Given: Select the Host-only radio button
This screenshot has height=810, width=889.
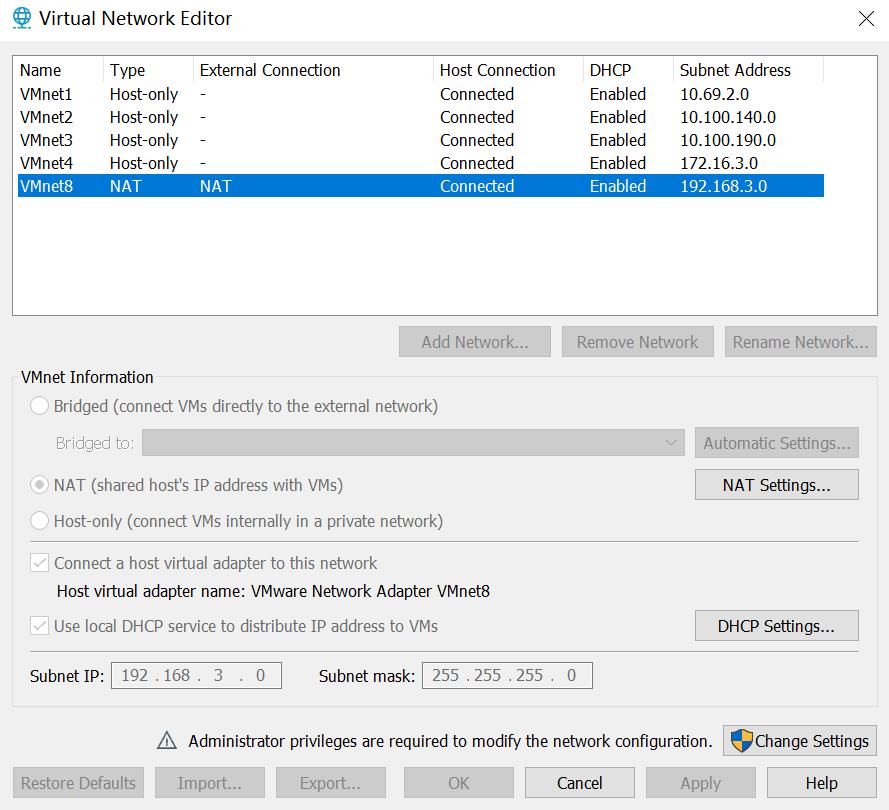Looking at the screenshot, I should (39, 521).
